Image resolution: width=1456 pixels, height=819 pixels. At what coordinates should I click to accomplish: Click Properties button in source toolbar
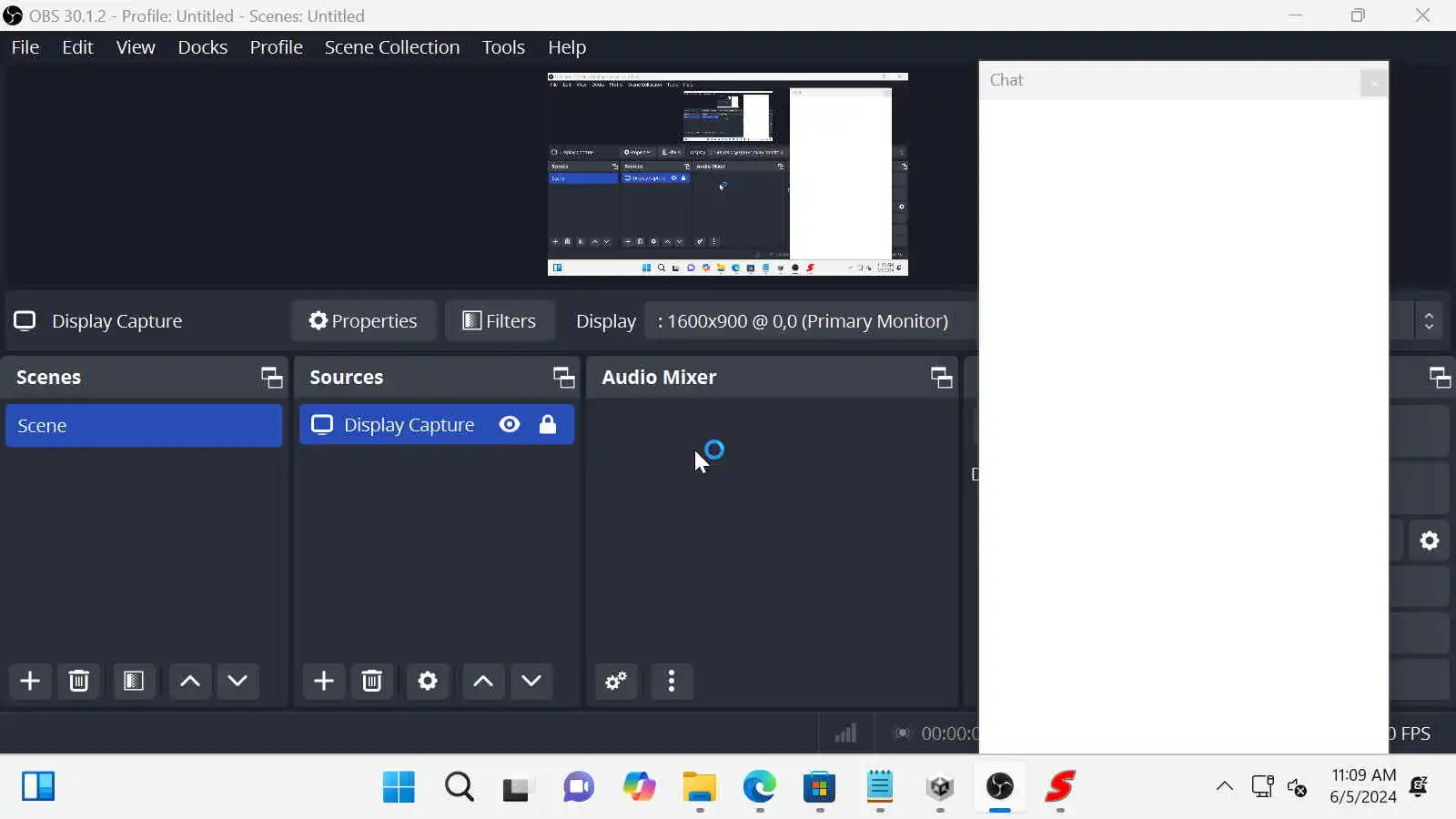tap(363, 321)
